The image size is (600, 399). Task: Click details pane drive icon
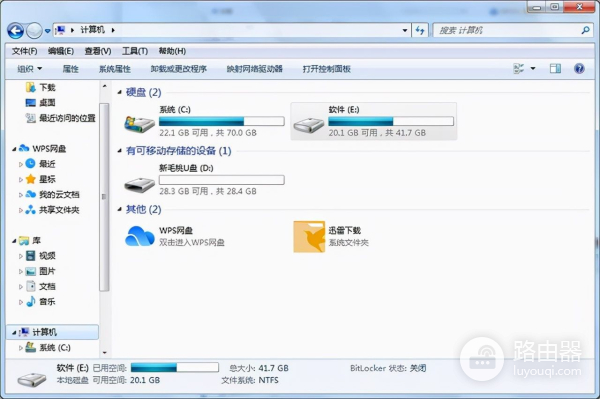click(32, 379)
